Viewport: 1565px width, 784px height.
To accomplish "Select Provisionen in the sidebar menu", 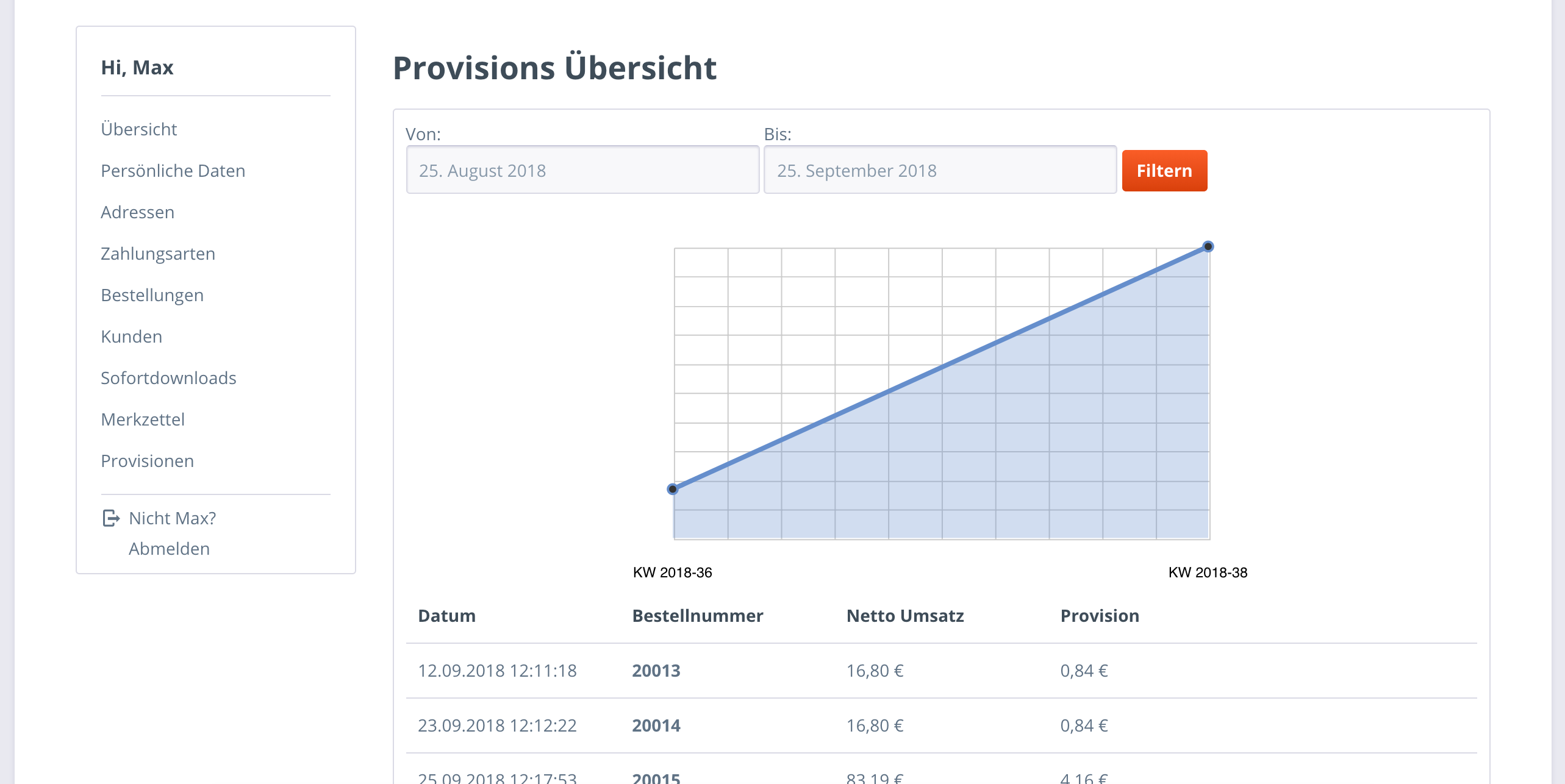I will click(x=148, y=461).
